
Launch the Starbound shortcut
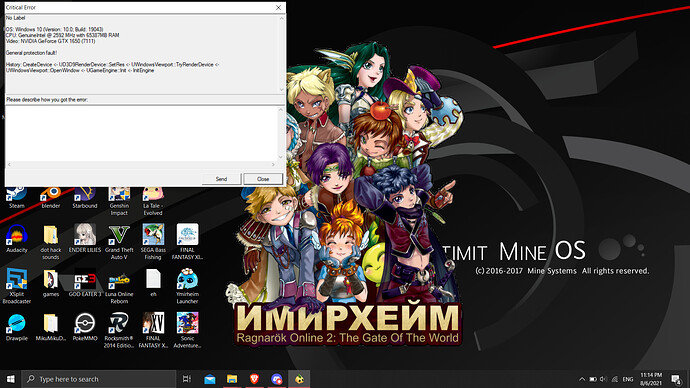85,198
